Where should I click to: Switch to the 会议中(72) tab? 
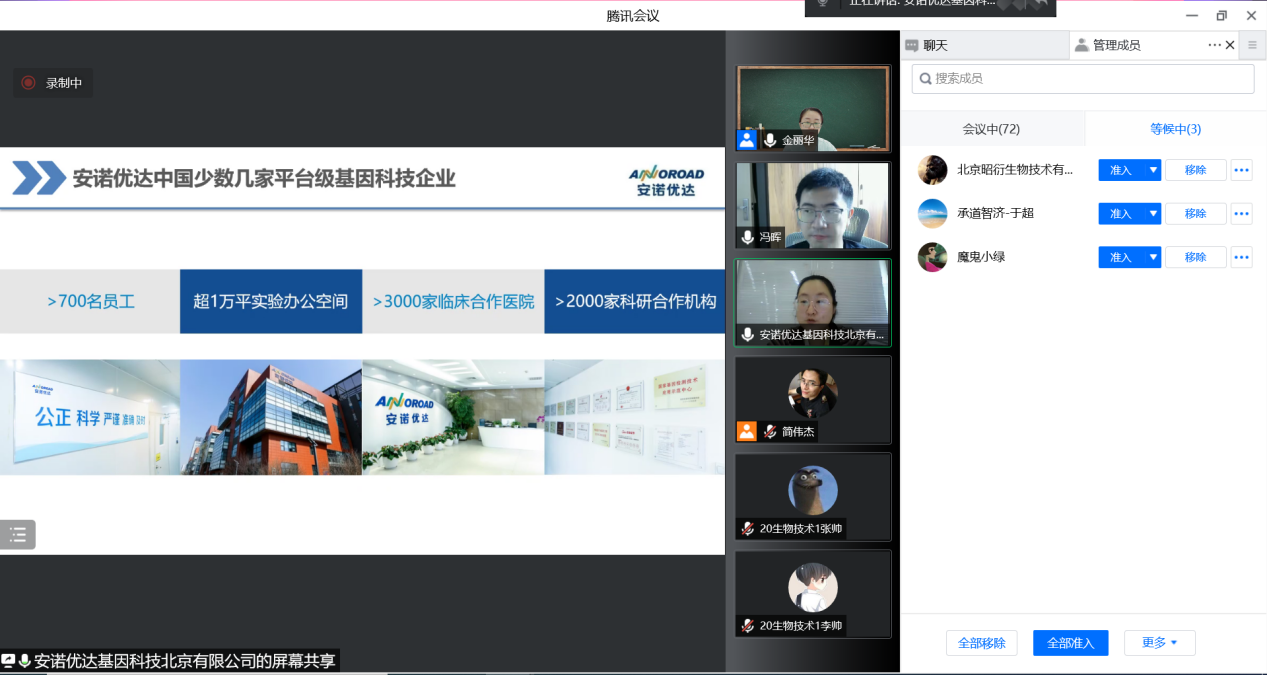click(991, 129)
